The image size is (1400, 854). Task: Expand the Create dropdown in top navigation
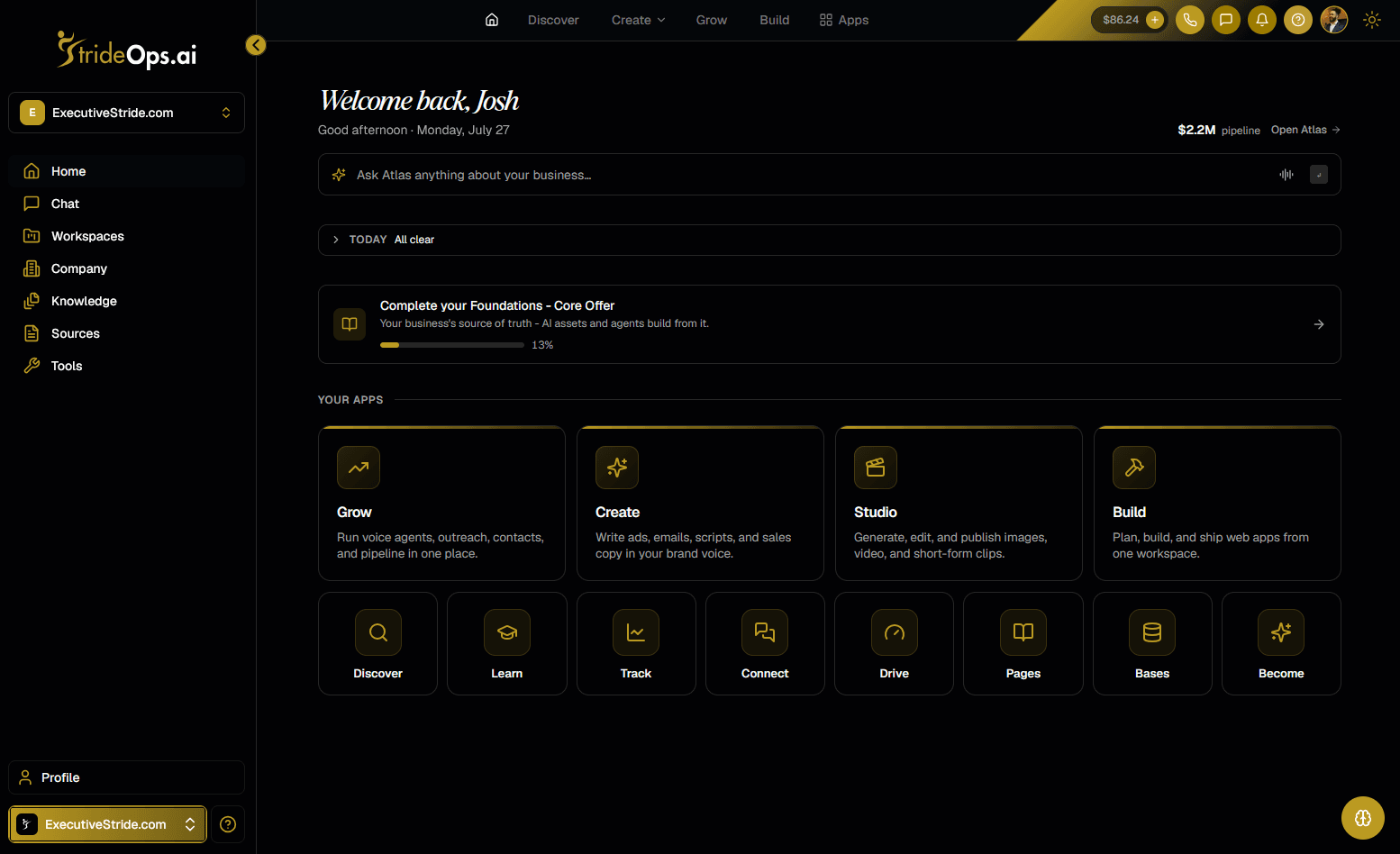[638, 20]
